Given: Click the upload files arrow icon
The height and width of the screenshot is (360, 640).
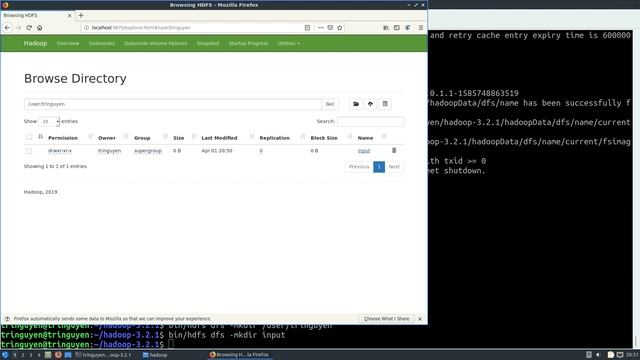Looking at the screenshot, I should coord(370,104).
